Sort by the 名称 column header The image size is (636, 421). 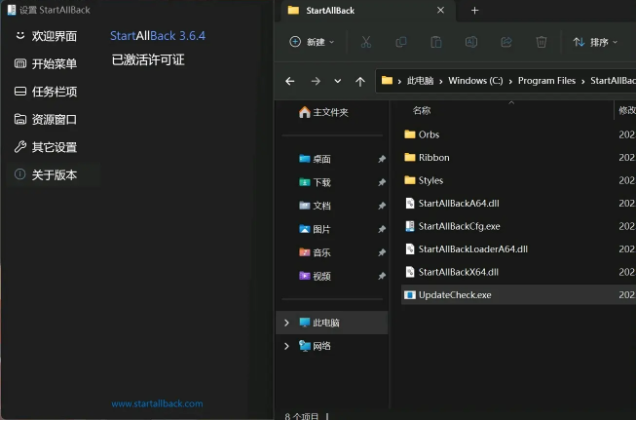[421, 110]
